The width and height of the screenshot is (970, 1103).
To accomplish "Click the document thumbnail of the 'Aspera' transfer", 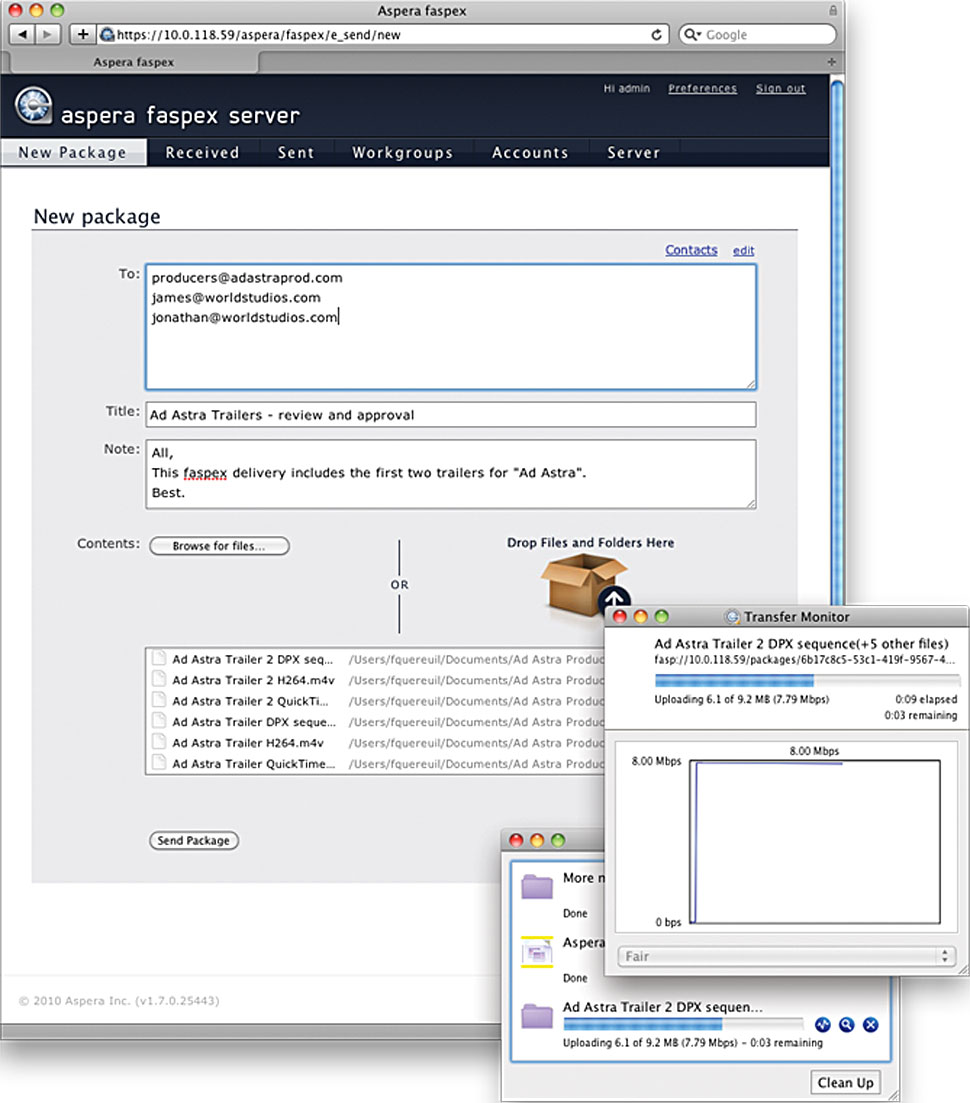I will click(x=537, y=952).
